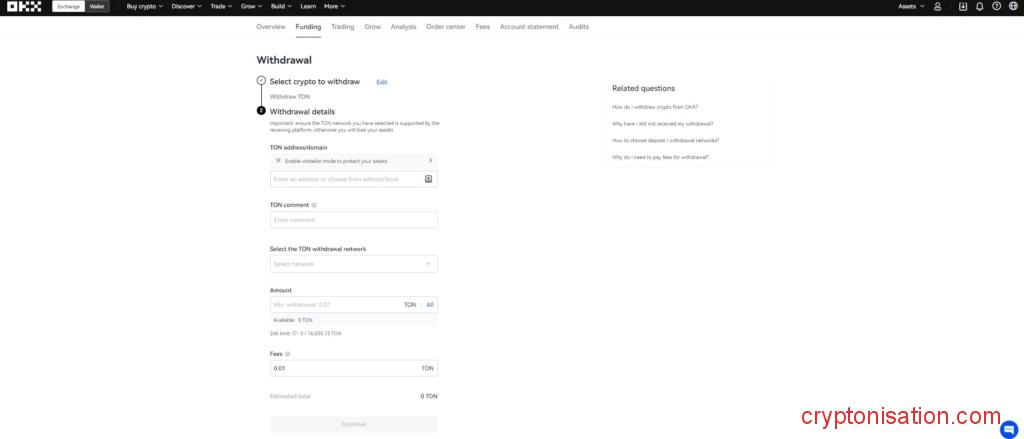
Task: Open the help question mark icon
Action: pyautogui.click(x=996, y=6)
